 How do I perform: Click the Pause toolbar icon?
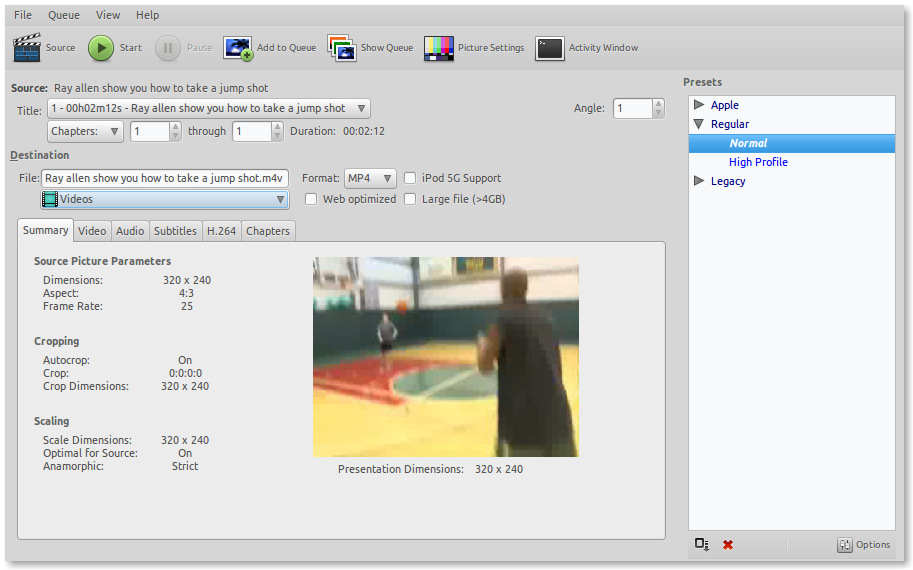point(168,48)
